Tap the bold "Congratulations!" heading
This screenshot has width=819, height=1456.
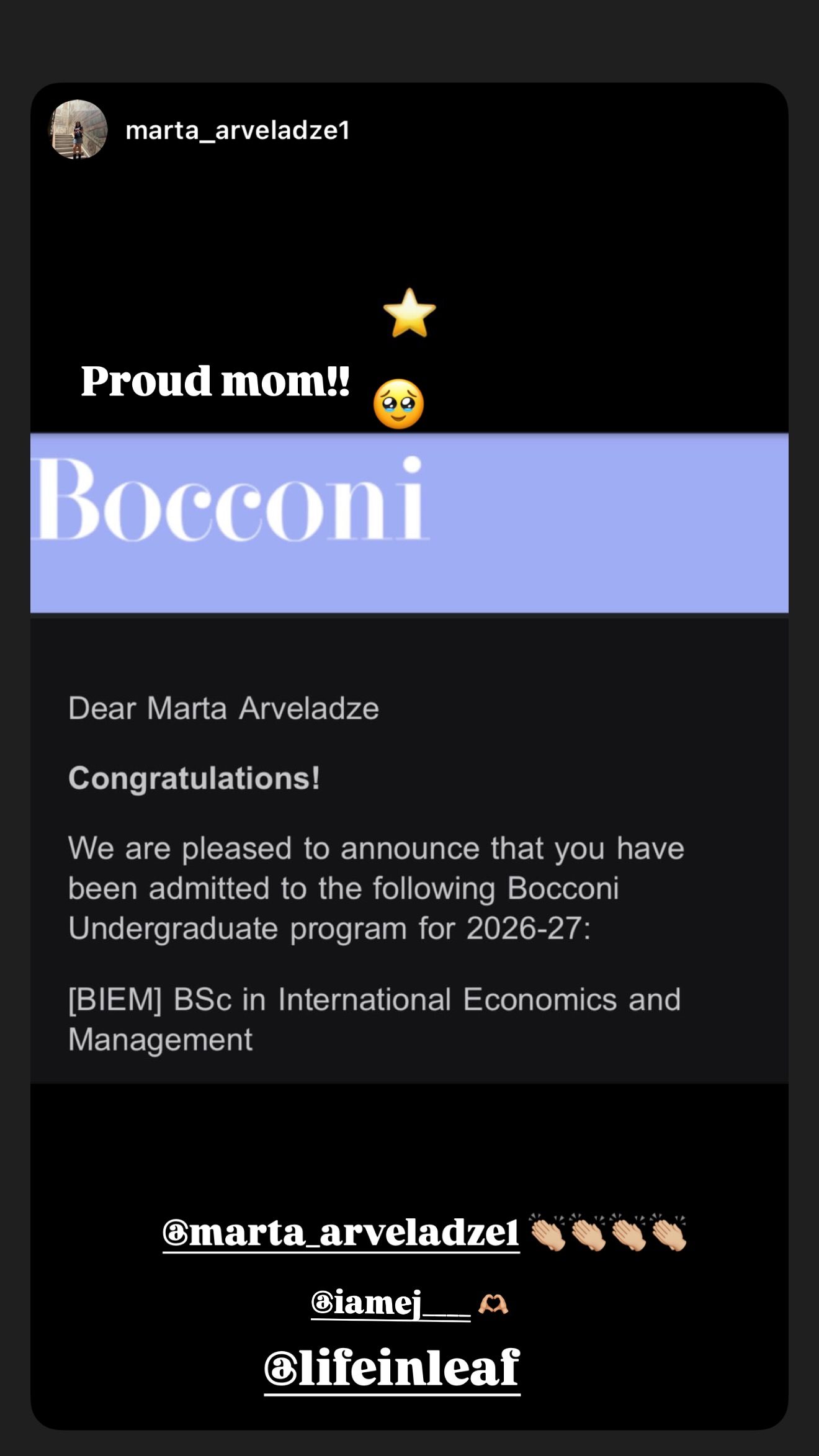pyautogui.click(x=194, y=778)
